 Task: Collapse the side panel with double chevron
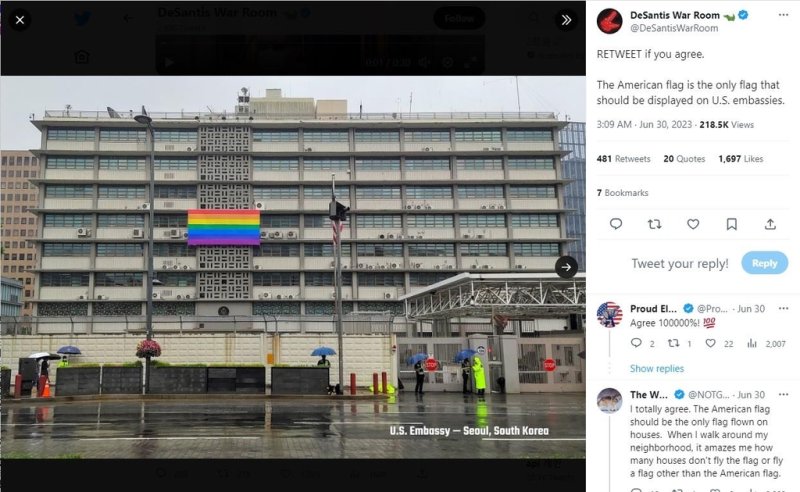click(x=566, y=20)
